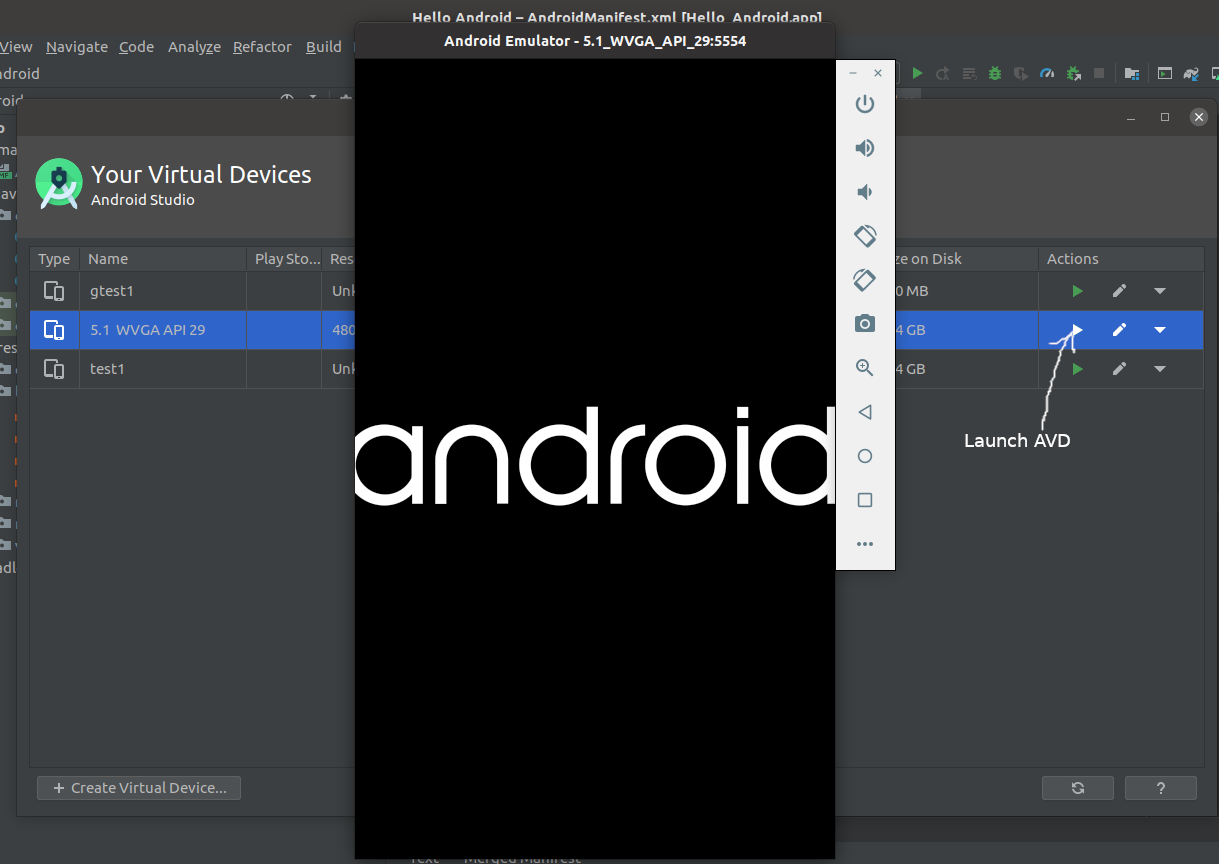Maximize the AVD Manager dialog
Viewport: 1219px width, 864px height.
(x=1165, y=117)
